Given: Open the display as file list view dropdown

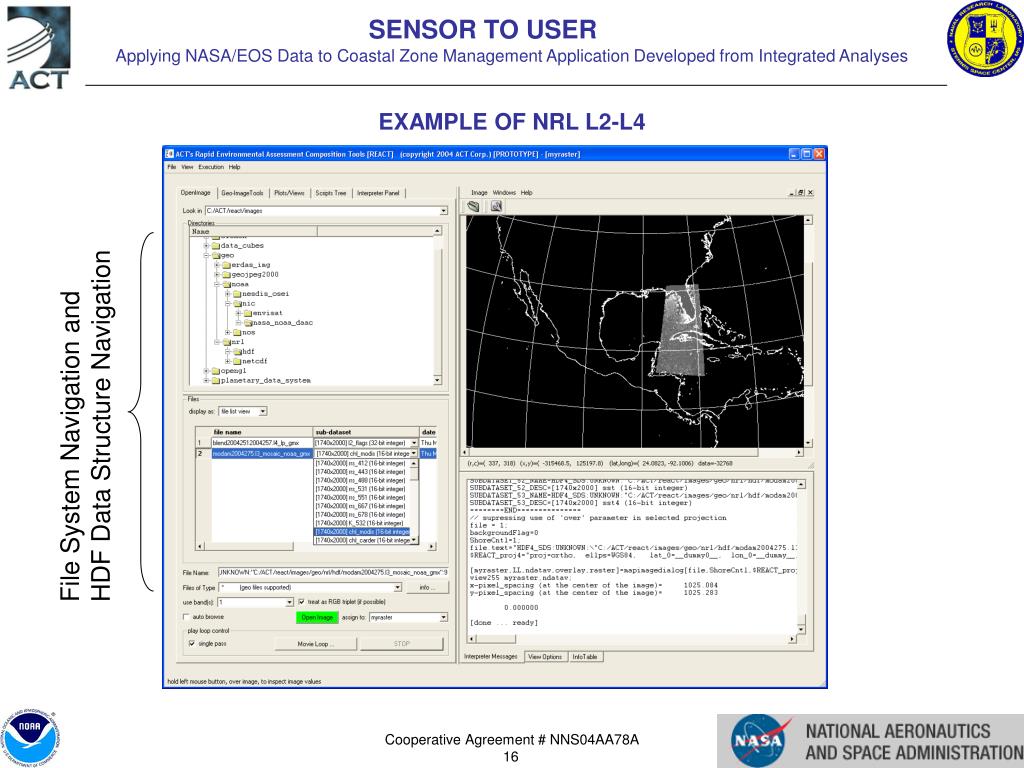Looking at the screenshot, I should pos(263,411).
